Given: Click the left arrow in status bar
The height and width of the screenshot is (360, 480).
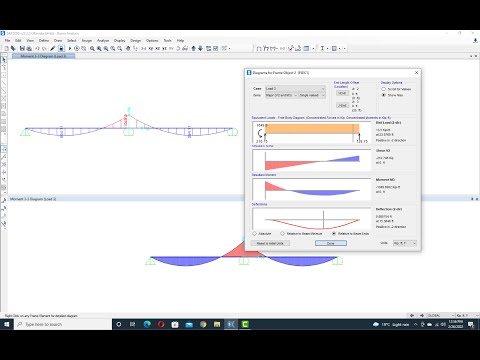Looking at the screenshot, I should tap(412, 315).
